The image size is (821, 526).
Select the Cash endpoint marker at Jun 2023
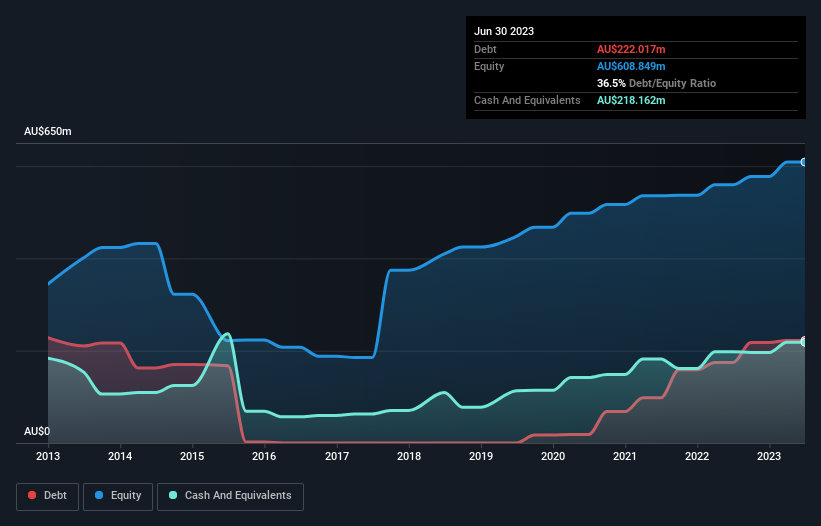click(804, 342)
